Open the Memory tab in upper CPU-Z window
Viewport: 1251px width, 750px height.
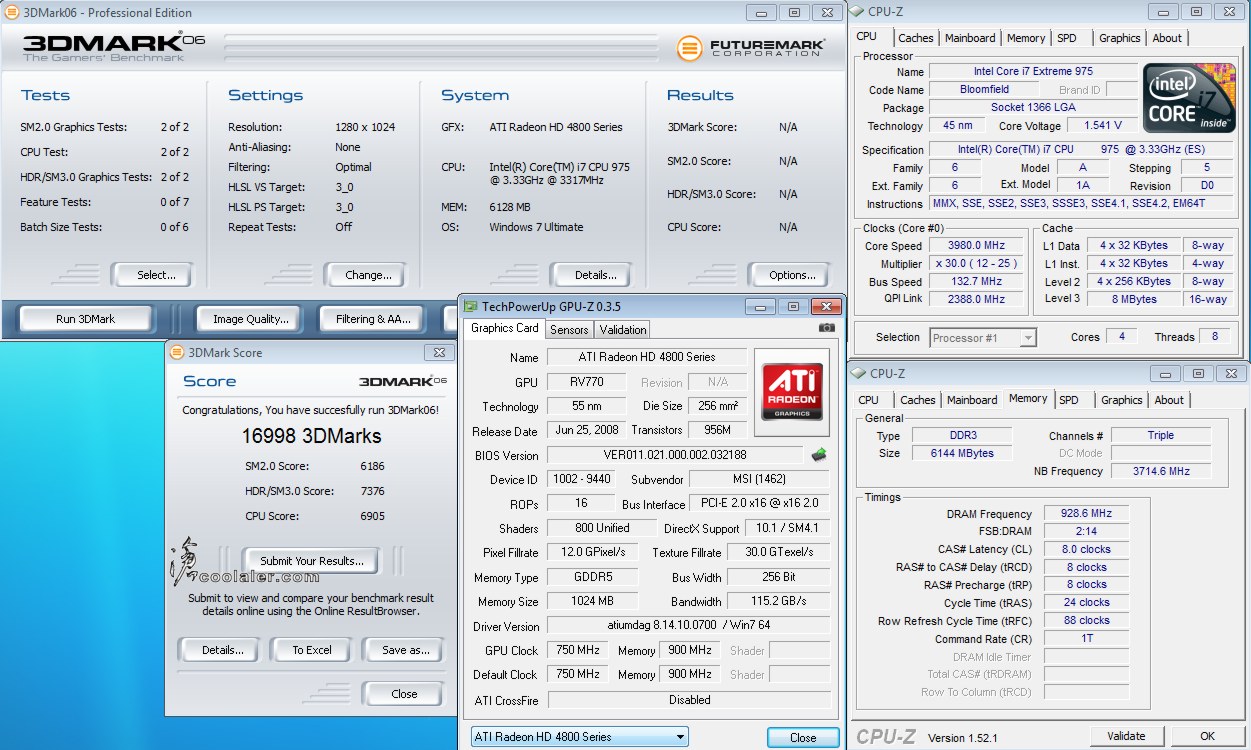(x=1026, y=38)
